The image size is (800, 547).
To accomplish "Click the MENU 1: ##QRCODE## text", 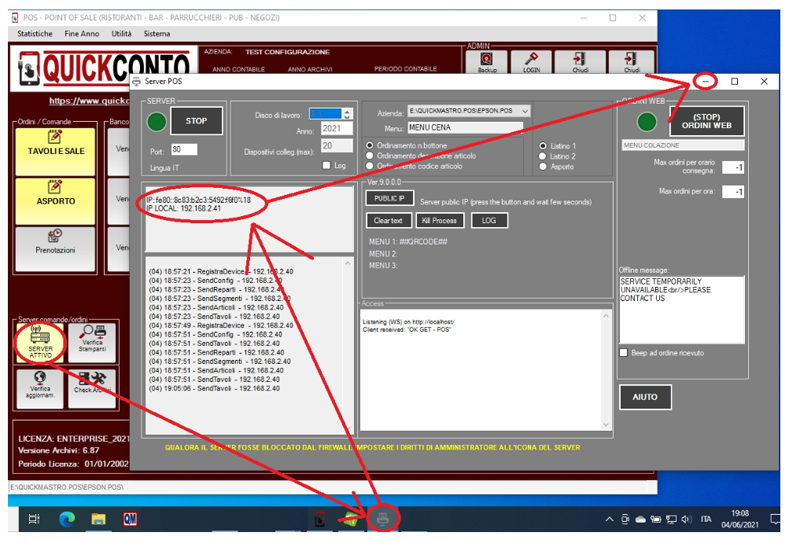I will [x=408, y=242].
